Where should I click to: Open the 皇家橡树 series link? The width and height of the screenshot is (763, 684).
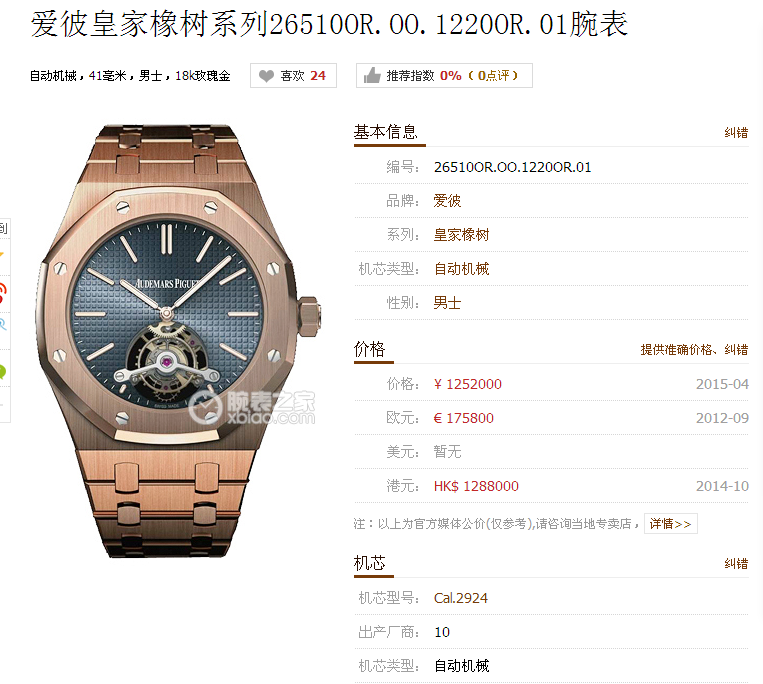point(461,234)
